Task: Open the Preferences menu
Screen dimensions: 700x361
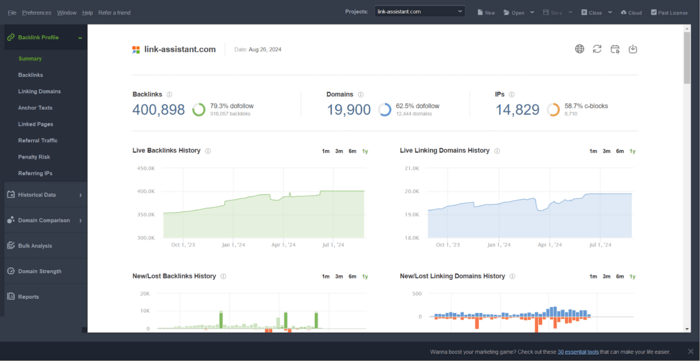Action: point(37,13)
